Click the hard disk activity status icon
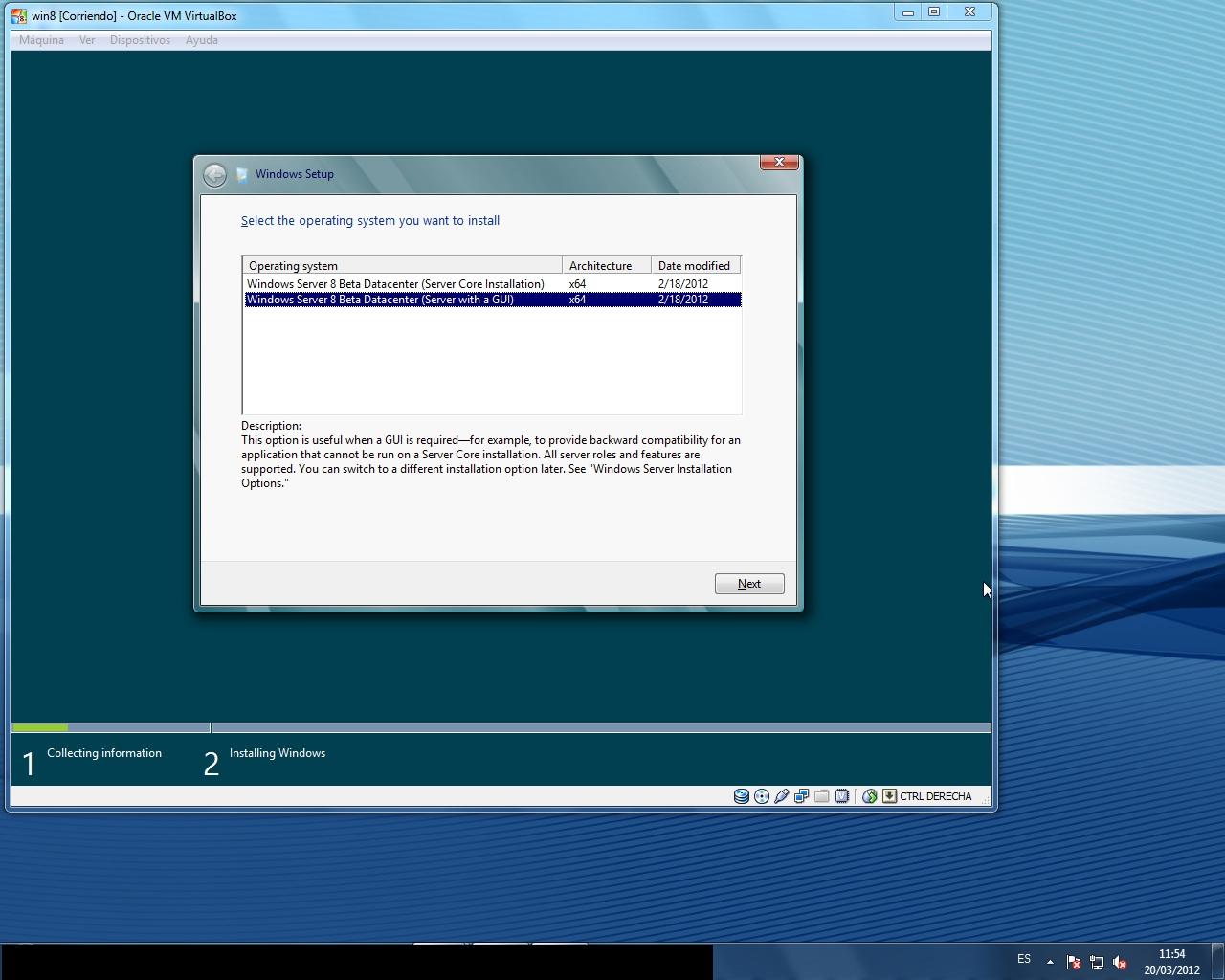1225x980 pixels. [x=742, y=796]
